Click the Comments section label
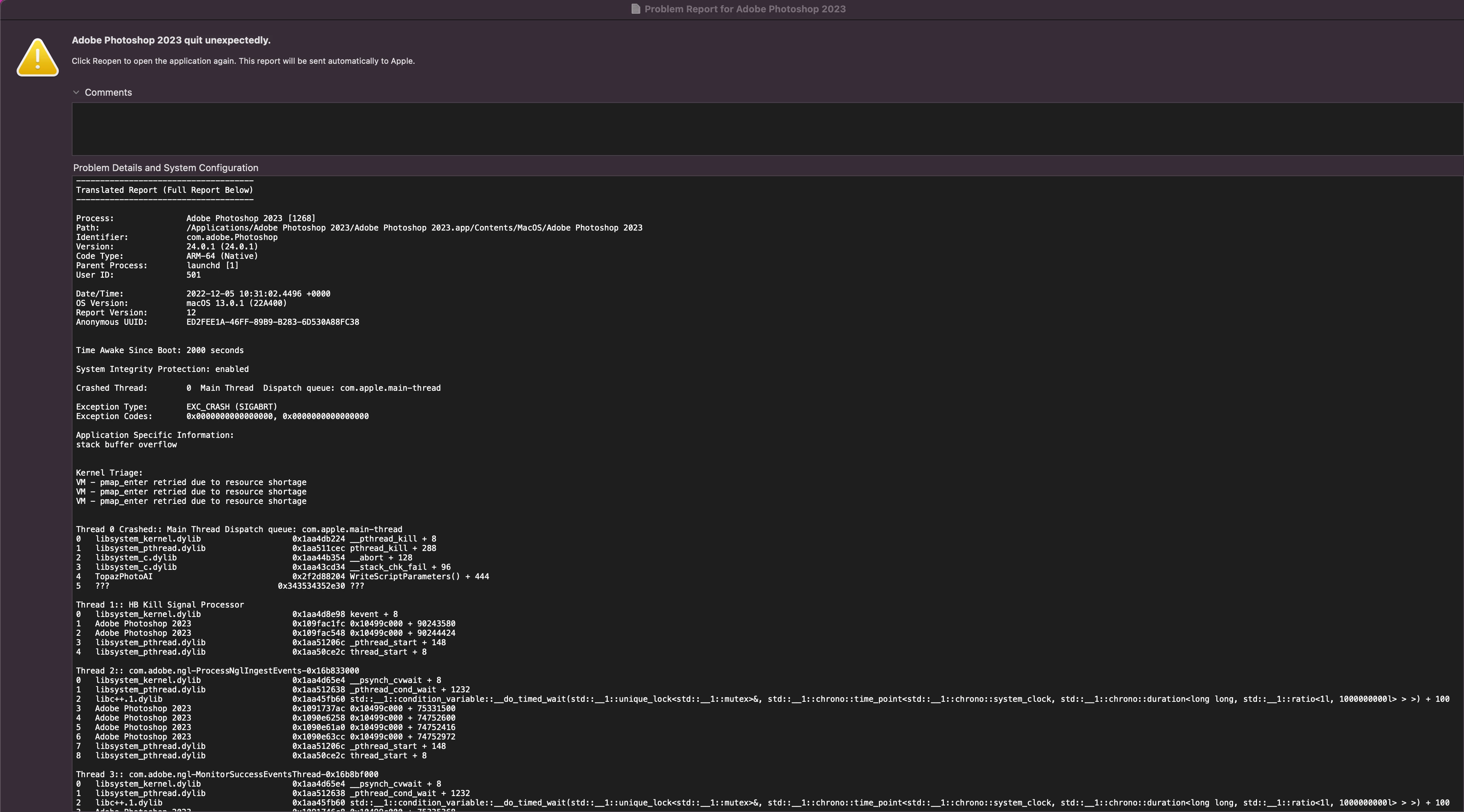The image size is (1464, 812). coord(108,93)
